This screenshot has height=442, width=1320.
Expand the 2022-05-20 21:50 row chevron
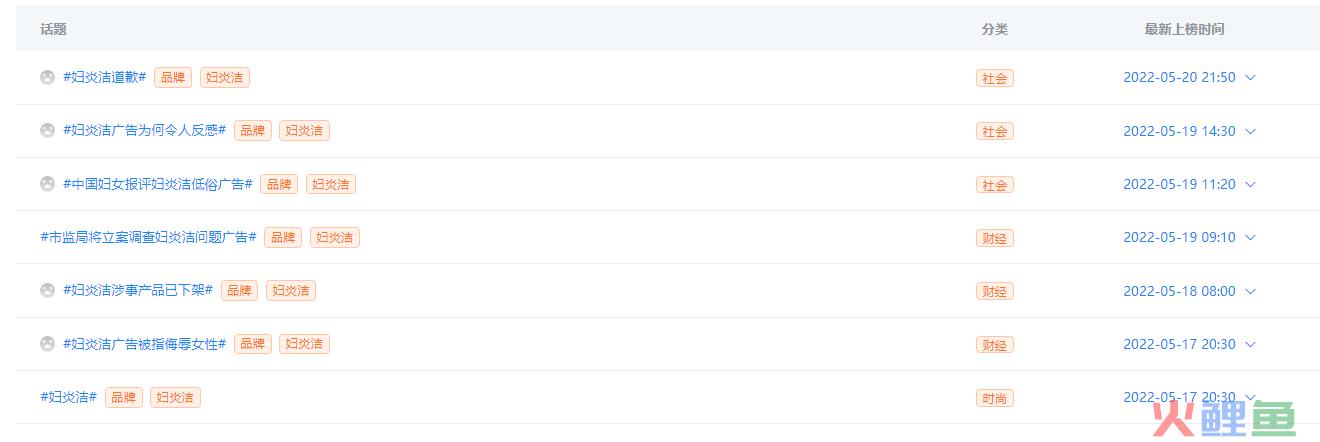(x=1250, y=78)
